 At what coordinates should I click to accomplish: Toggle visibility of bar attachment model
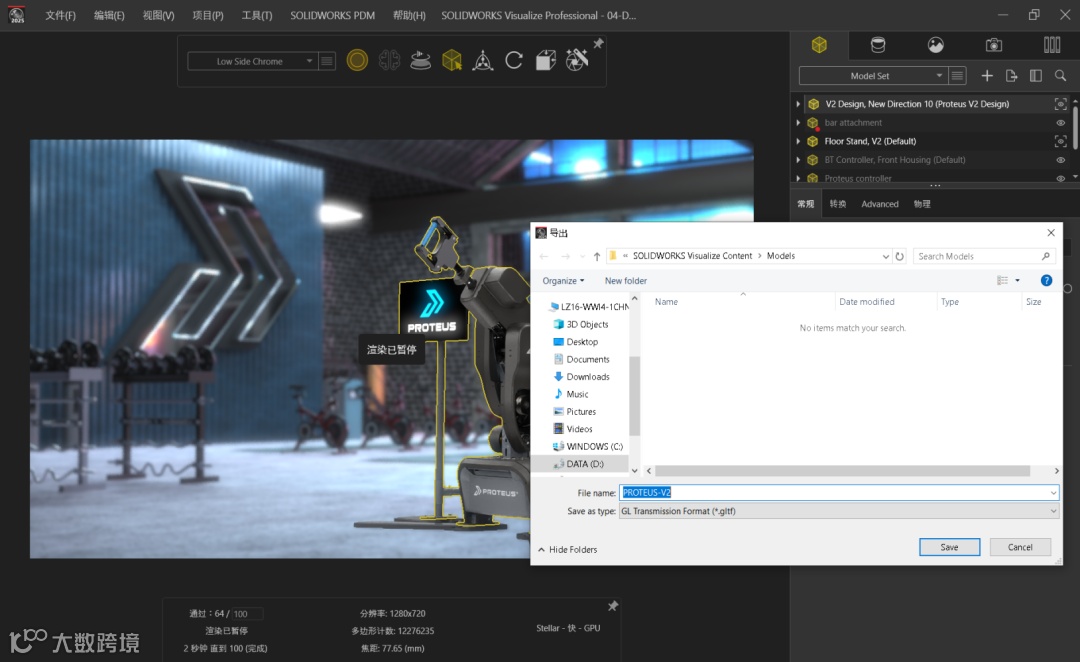(x=1061, y=123)
